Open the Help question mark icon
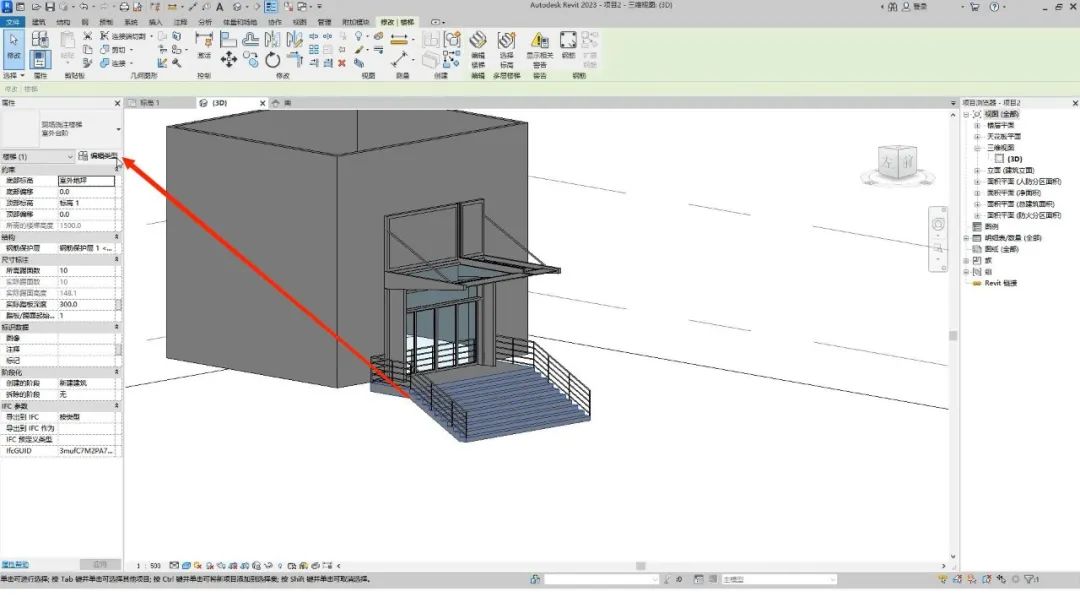Viewport: 1080px width, 608px height. [994, 7]
